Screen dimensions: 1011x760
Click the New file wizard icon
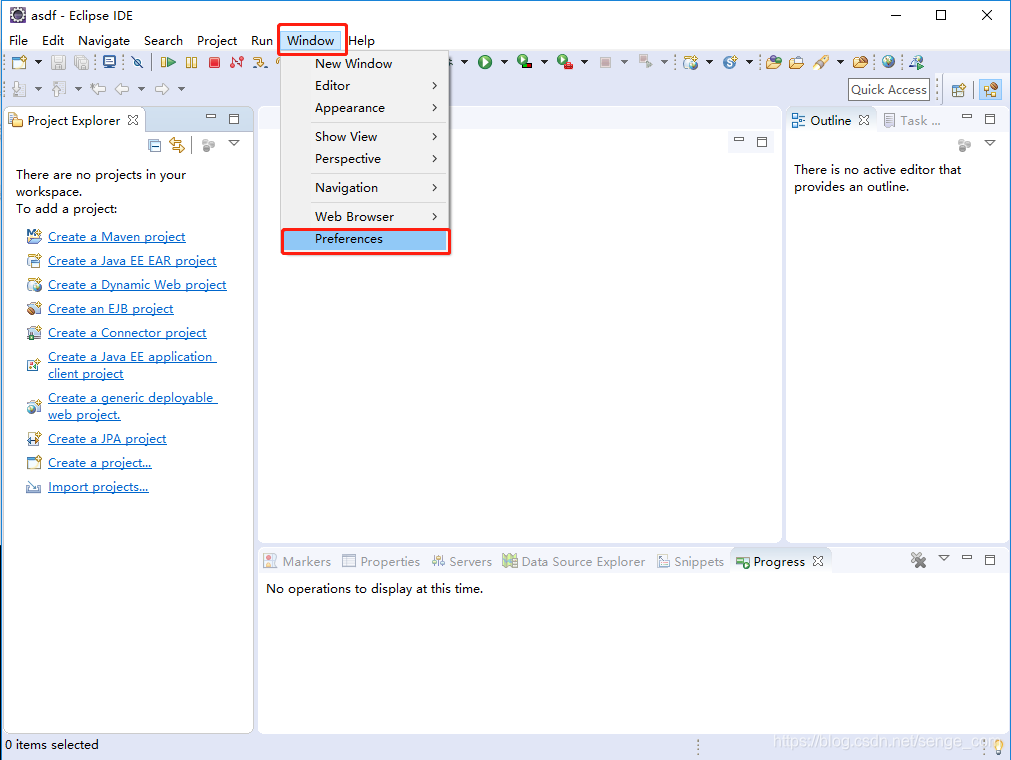[19, 63]
